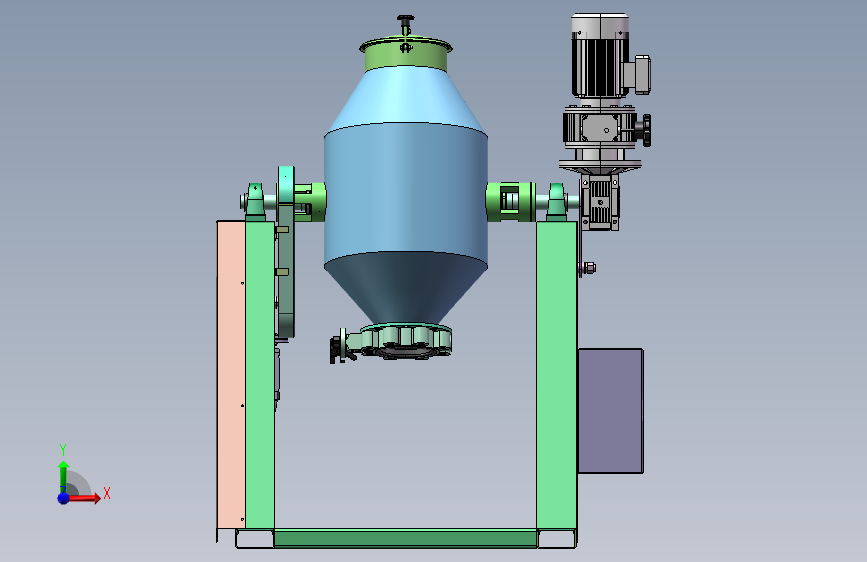Viewport: 867px width, 562px height.
Task: Select the blue cylindrical mixer vessel body
Action: coord(406,194)
